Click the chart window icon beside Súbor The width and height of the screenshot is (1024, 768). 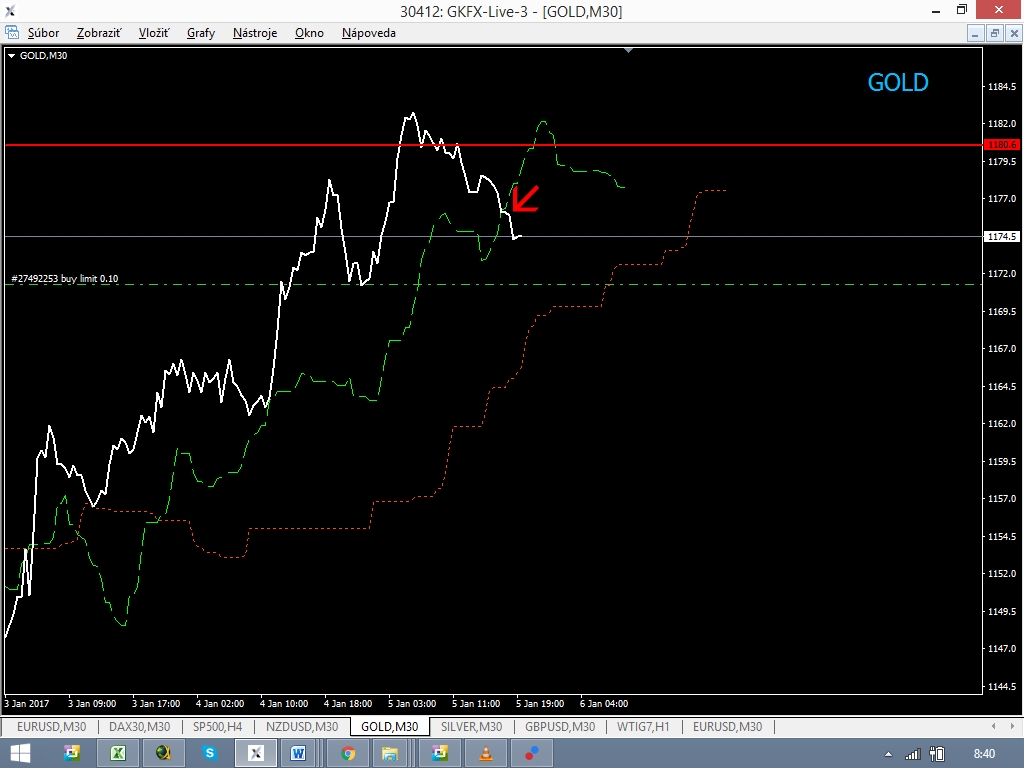click(x=12, y=33)
